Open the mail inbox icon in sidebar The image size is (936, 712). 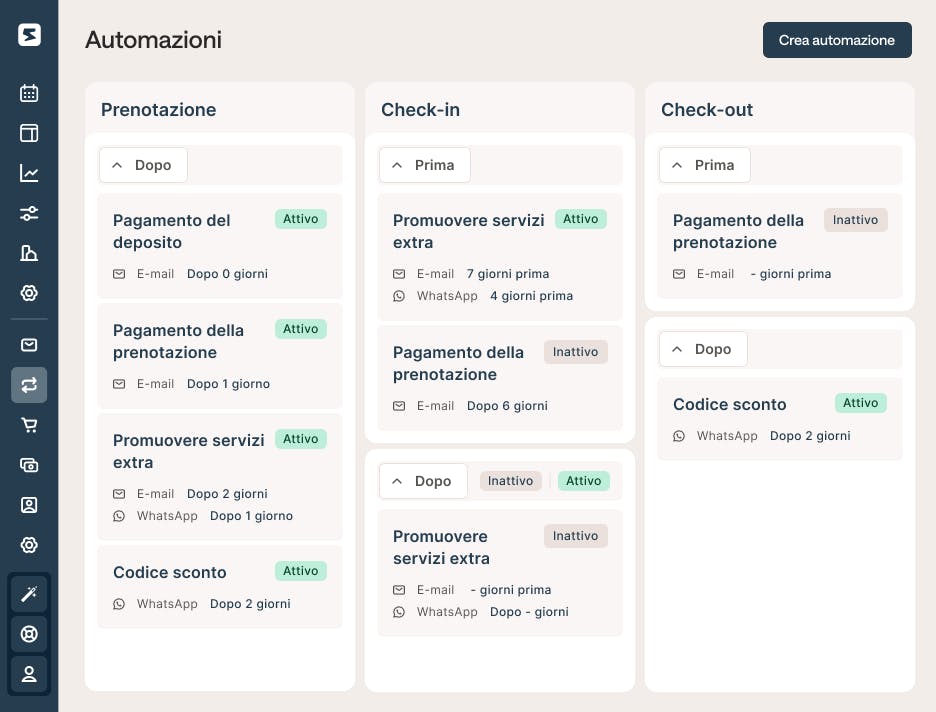point(29,345)
